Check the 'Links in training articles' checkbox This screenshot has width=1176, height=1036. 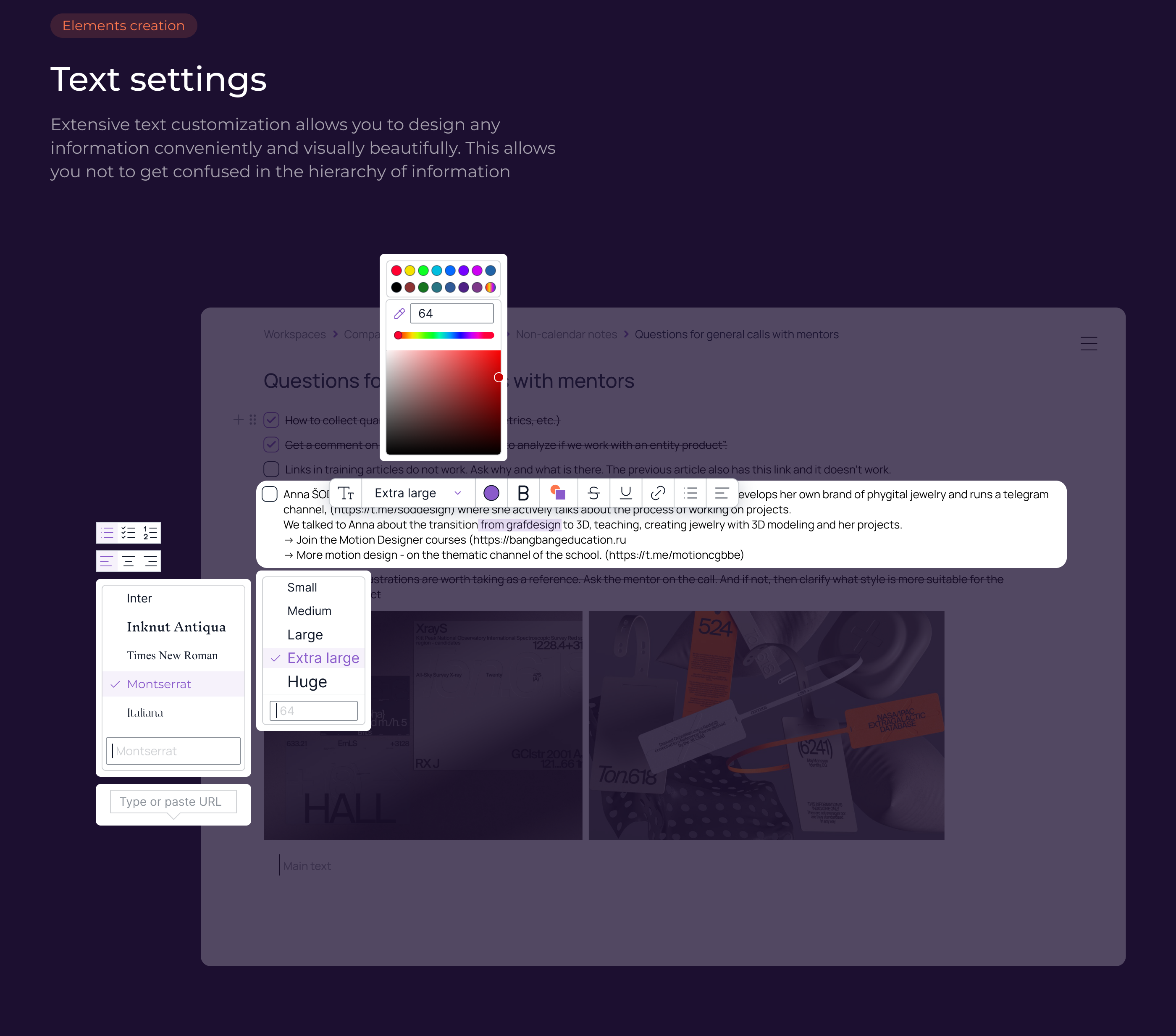(272, 469)
